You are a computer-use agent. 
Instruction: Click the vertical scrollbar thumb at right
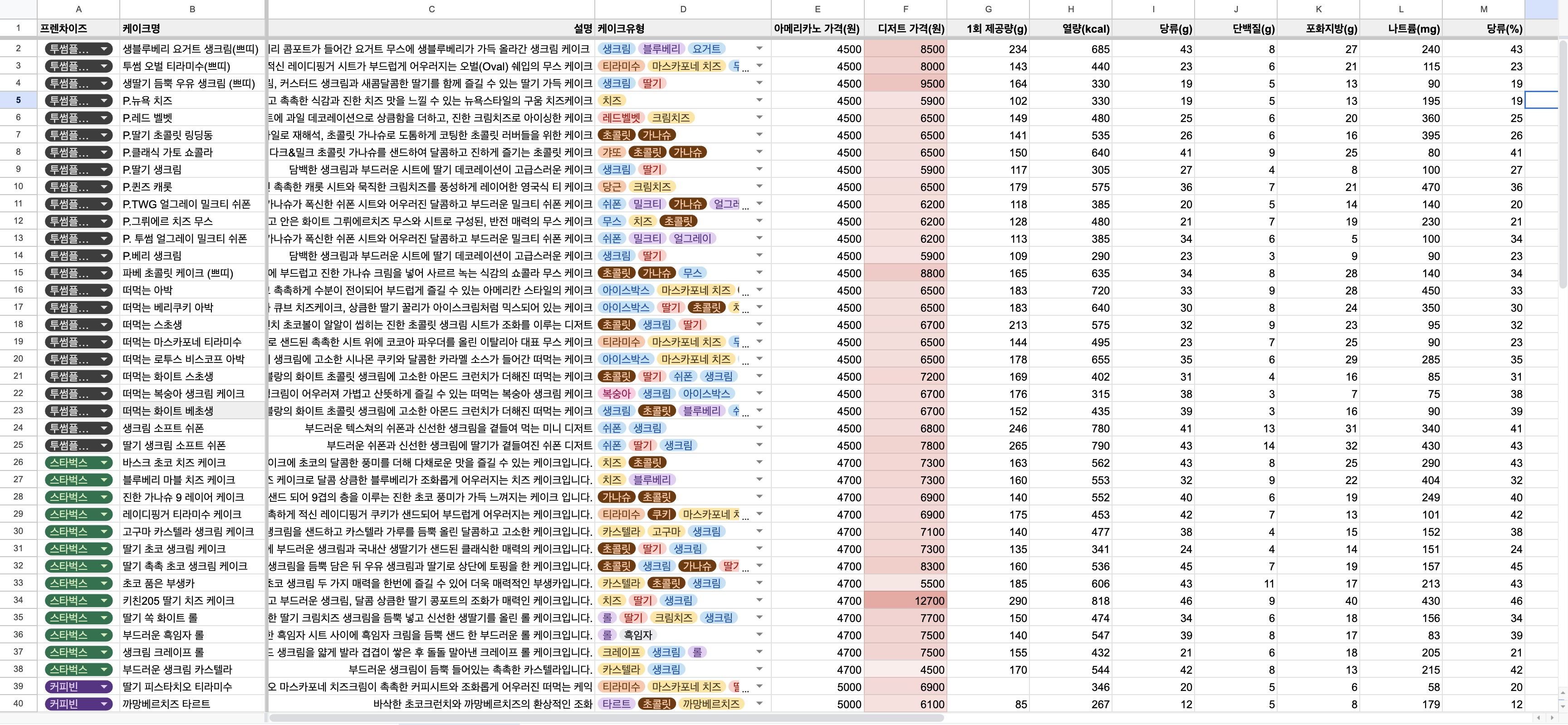1563,164
